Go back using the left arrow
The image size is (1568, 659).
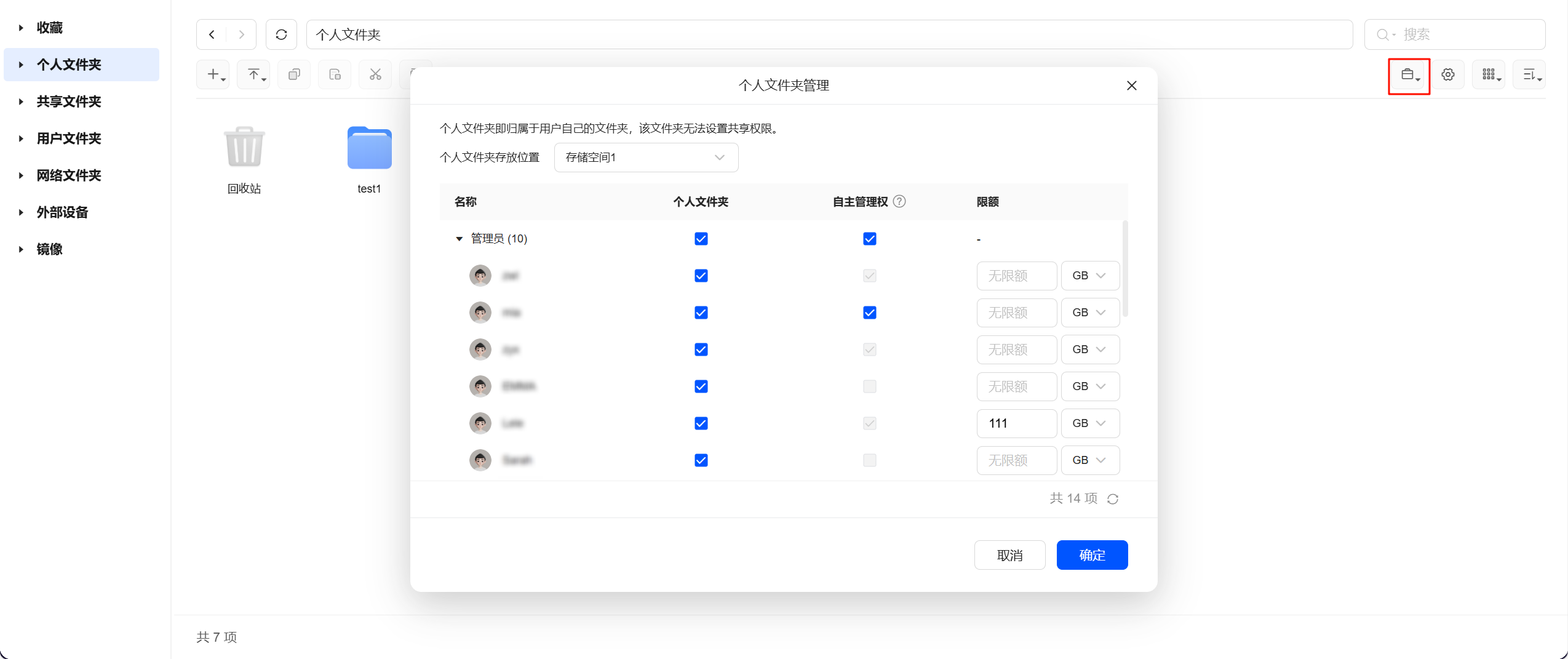[212, 34]
